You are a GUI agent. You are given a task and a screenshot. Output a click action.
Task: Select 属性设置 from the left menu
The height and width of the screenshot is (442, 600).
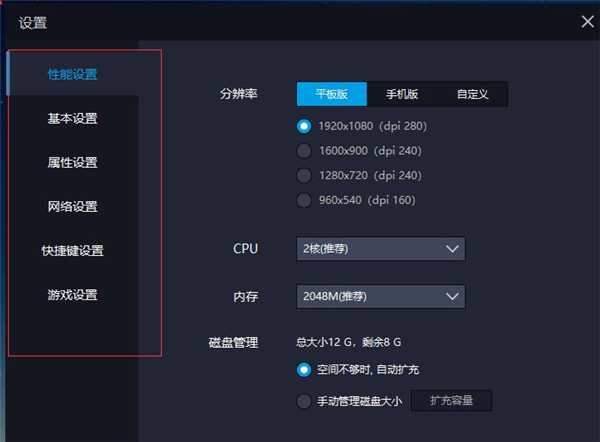[73, 163]
